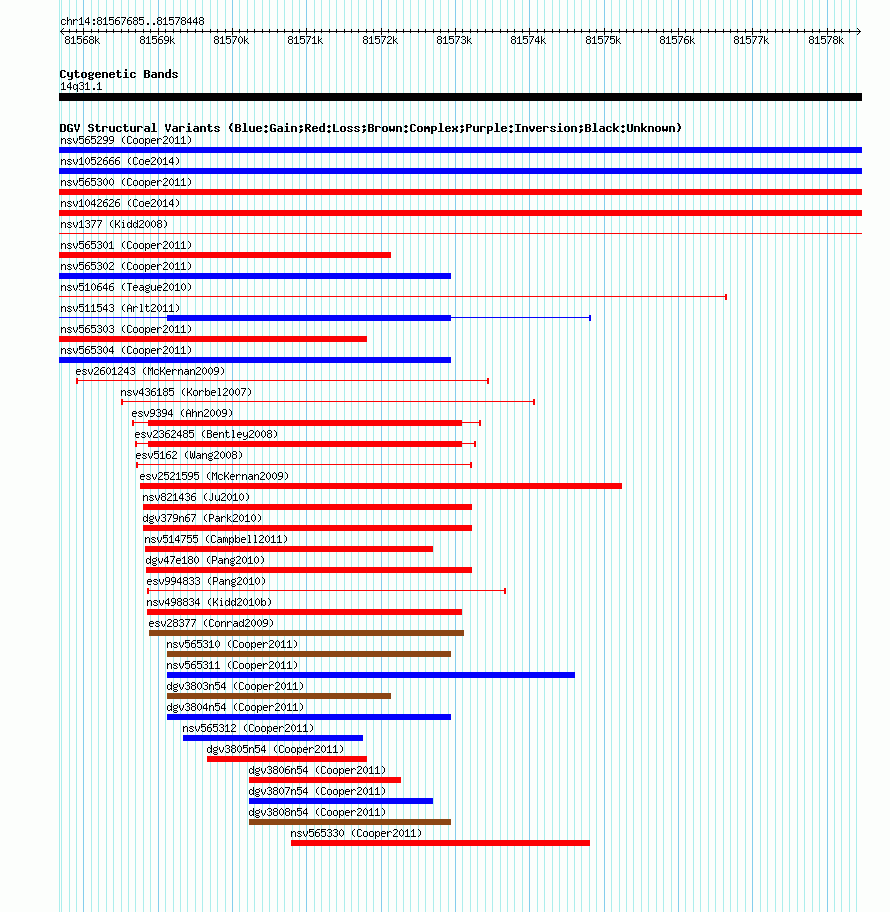Open variant esv9394 (Ahn2009) label

(182, 412)
